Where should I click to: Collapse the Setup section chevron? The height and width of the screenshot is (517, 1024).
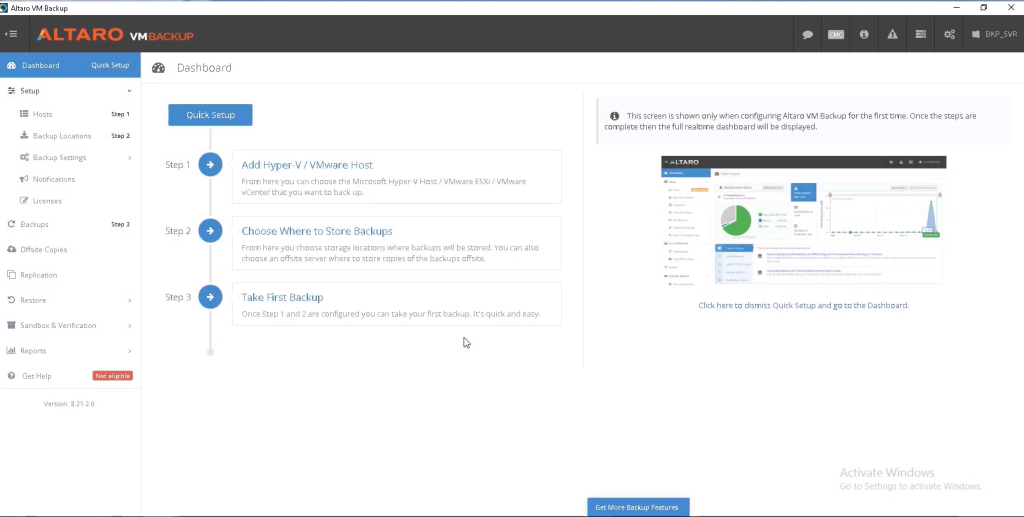[x=129, y=91]
